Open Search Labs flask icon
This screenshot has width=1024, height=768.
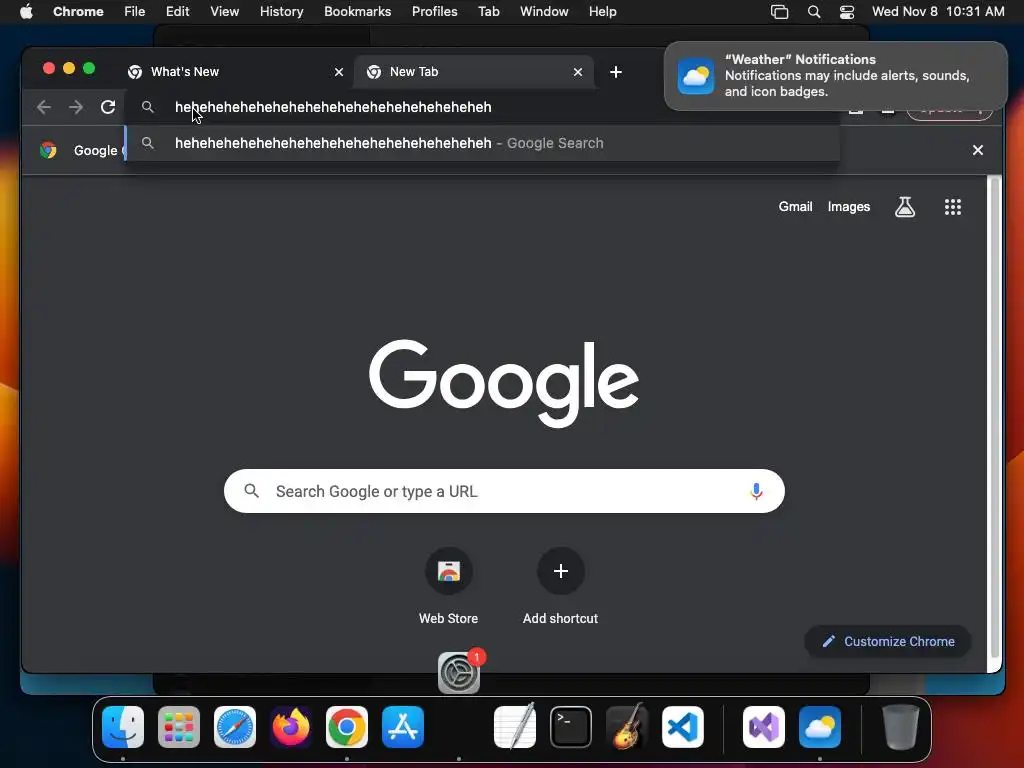905,207
